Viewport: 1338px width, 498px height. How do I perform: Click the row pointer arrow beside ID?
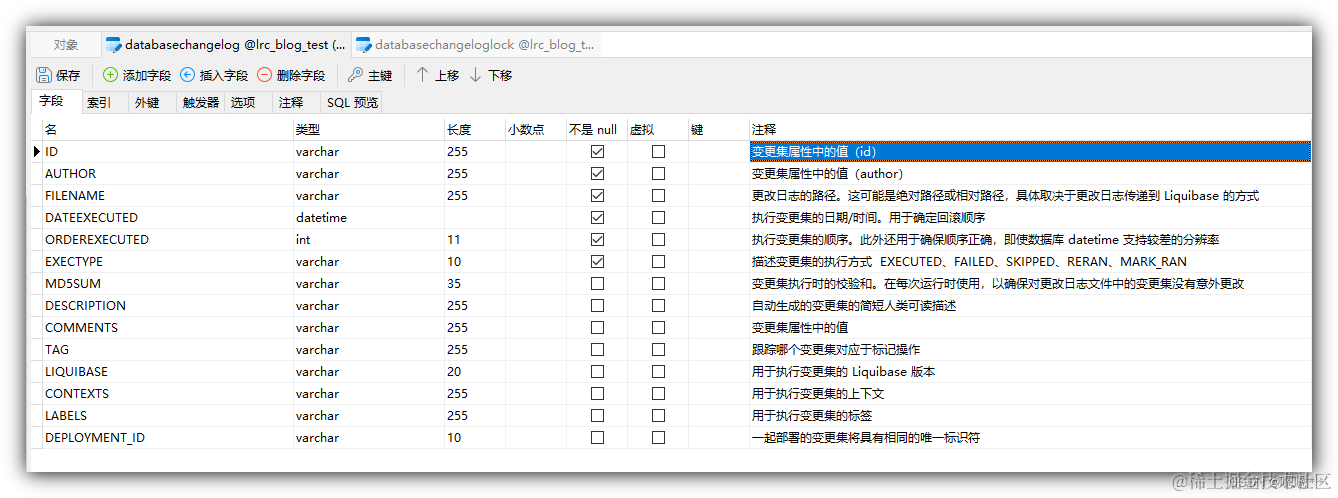(x=38, y=152)
